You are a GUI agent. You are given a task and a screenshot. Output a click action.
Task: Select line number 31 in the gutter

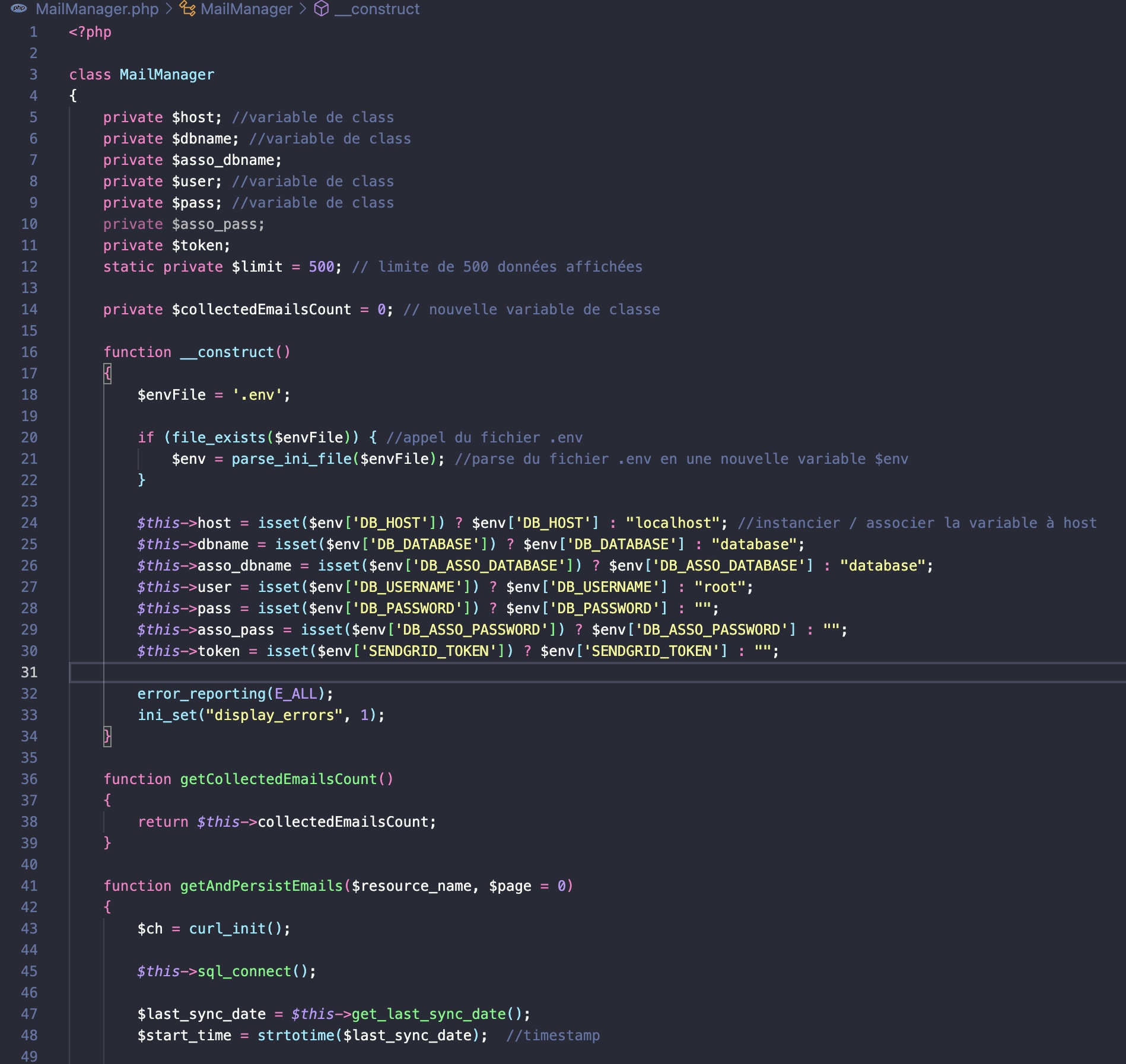[x=29, y=673]
